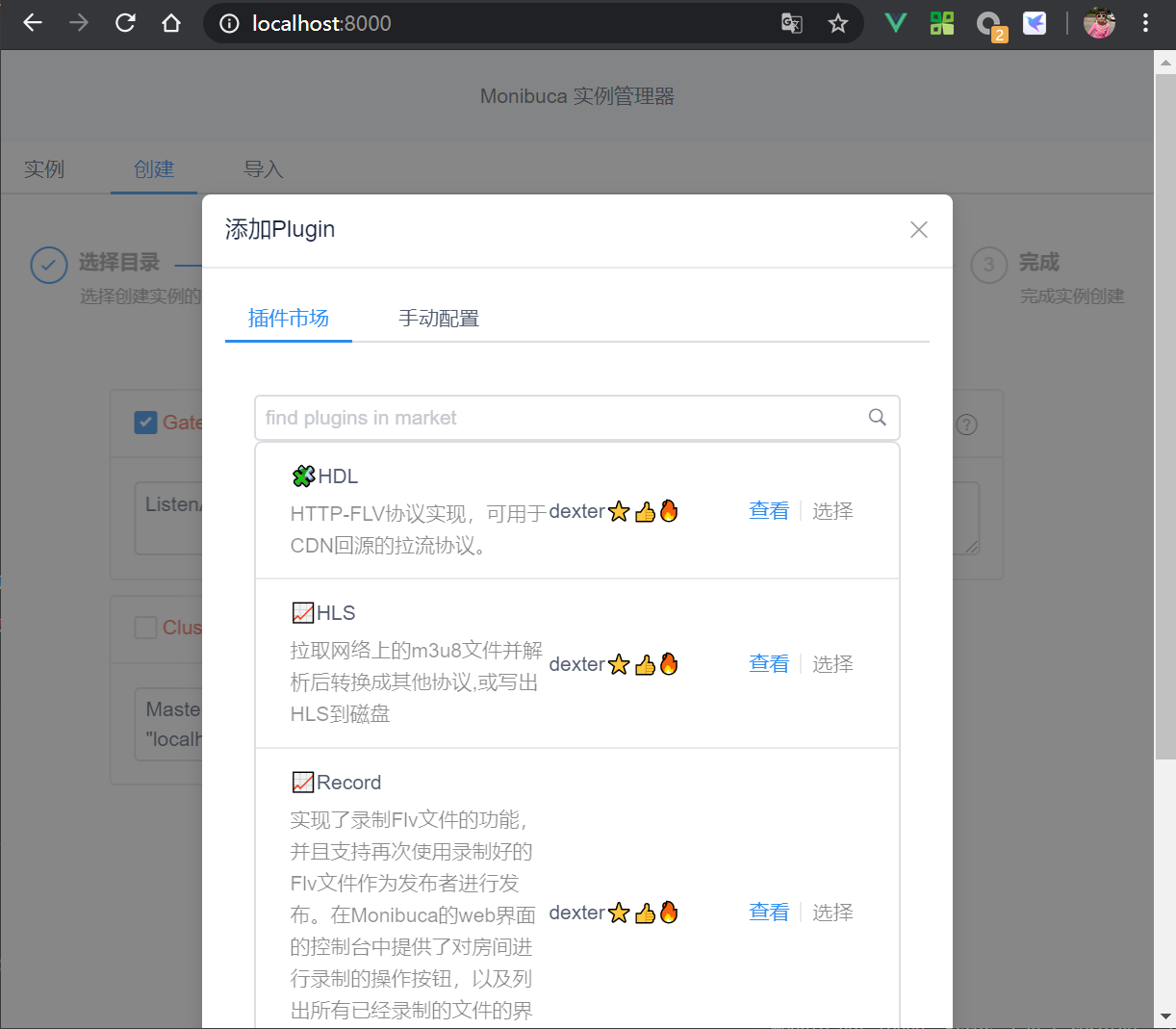Click the browser home icon
Image resolution: width=1176 pixels, height=1029 pixels.
[x=171, y=23]
